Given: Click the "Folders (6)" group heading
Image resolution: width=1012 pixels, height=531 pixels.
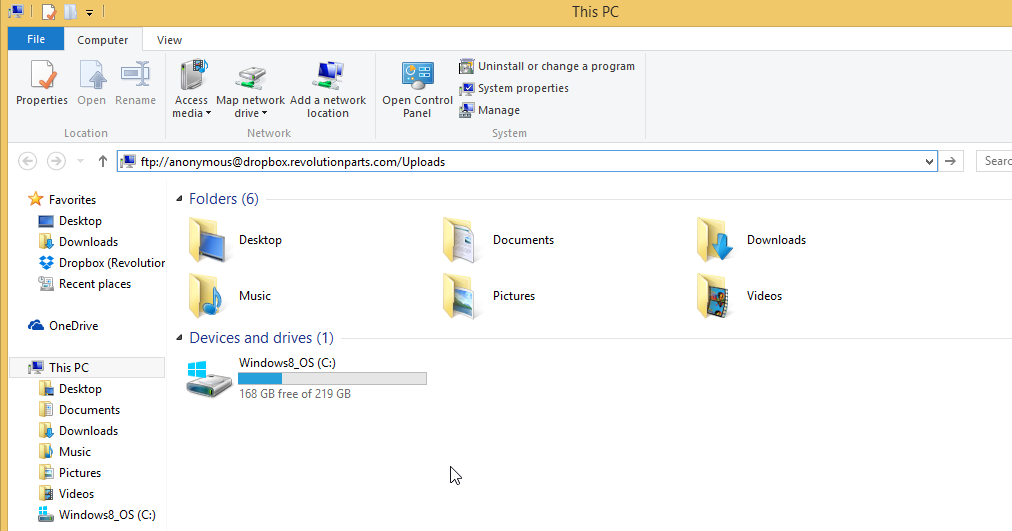Looking at the screenshot, I should click(224, 199).
